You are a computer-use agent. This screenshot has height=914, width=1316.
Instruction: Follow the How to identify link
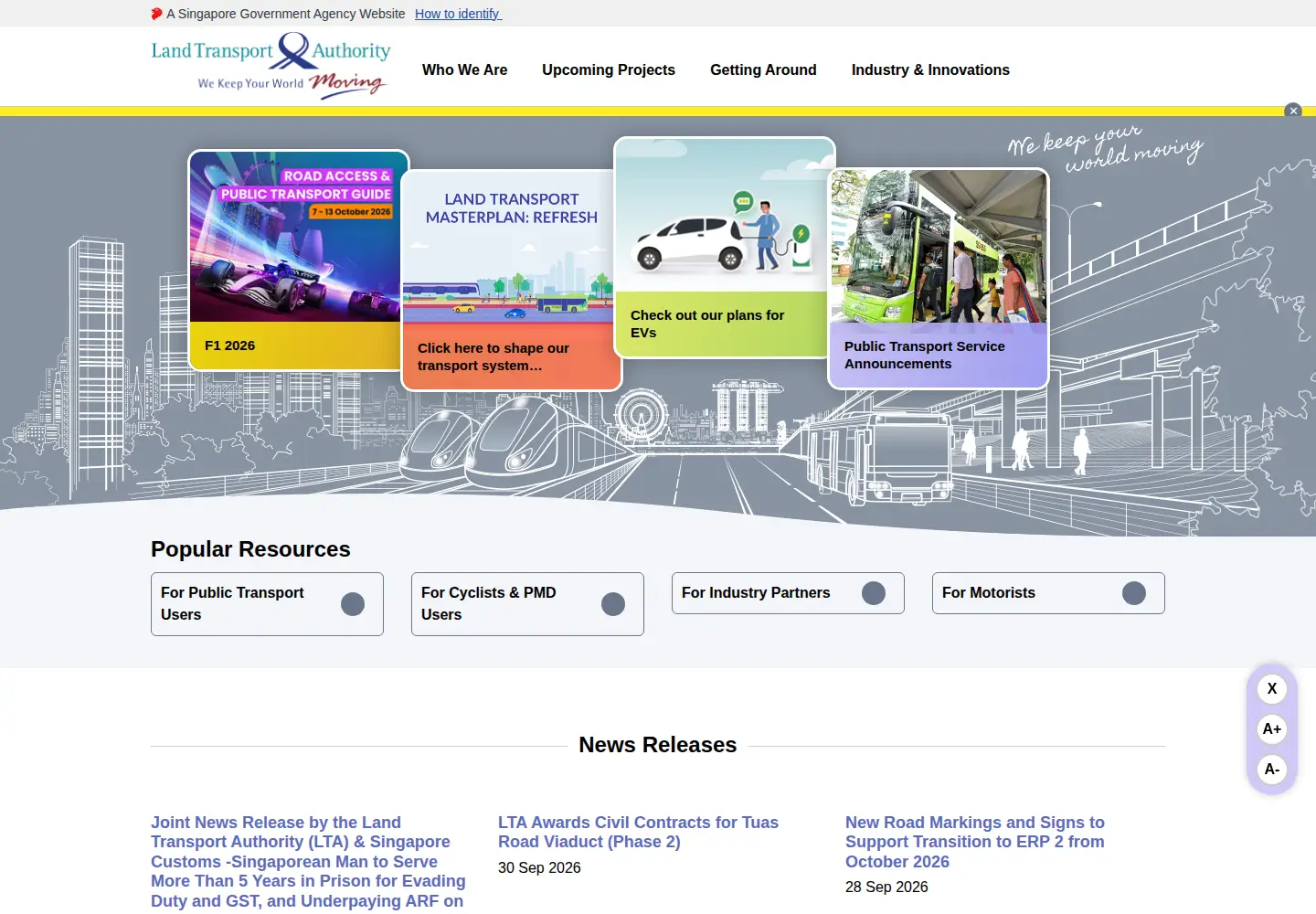click(x=458, y=14)
